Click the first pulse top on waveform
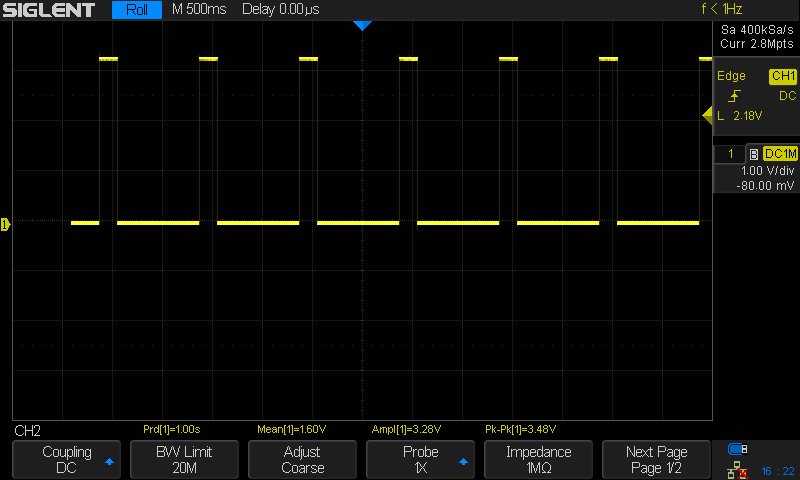Image resolution: width=800 pixels, height=480 pixels. pyautogui.click(x=108, y=59)
